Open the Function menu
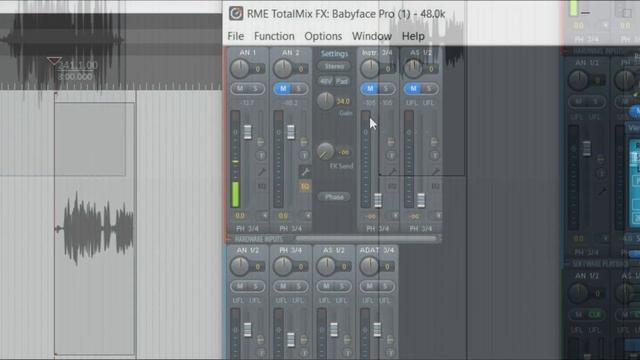The width and height of the screenshot is (640, 360). (x=274, y=36)
